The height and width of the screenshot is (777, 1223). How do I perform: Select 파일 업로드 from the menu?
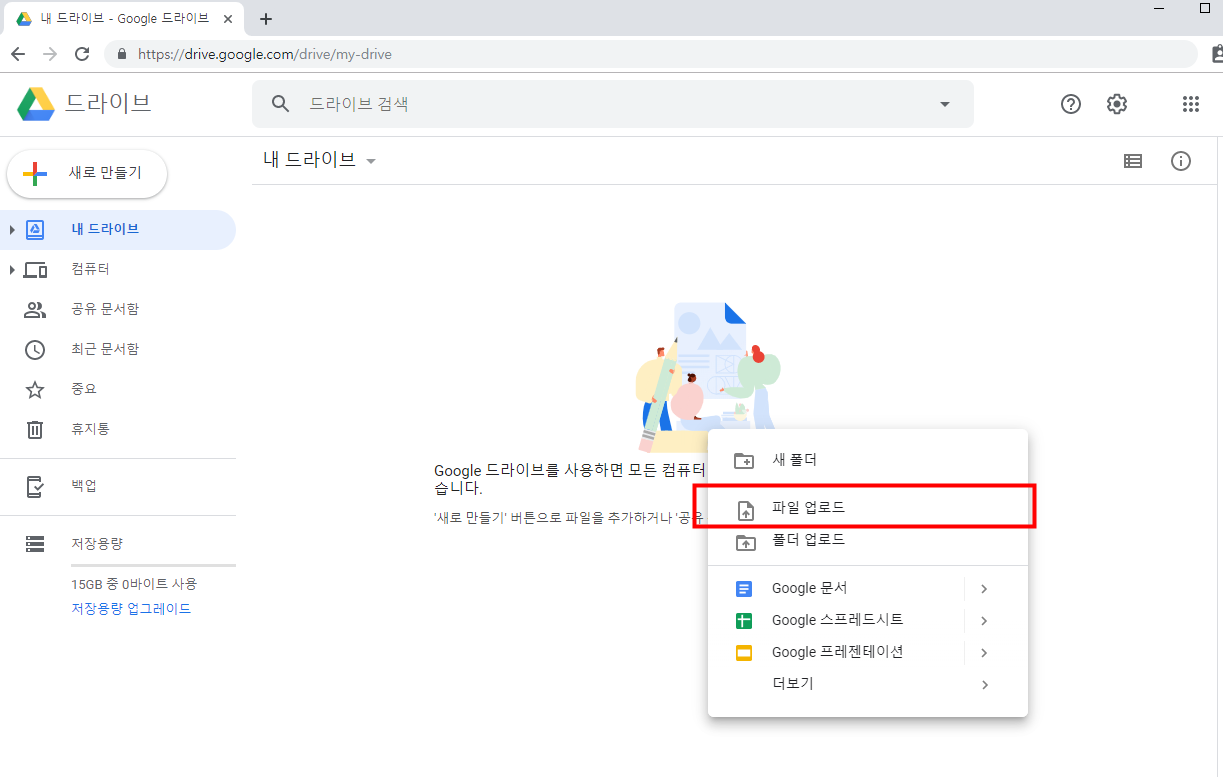coord(868,508)
